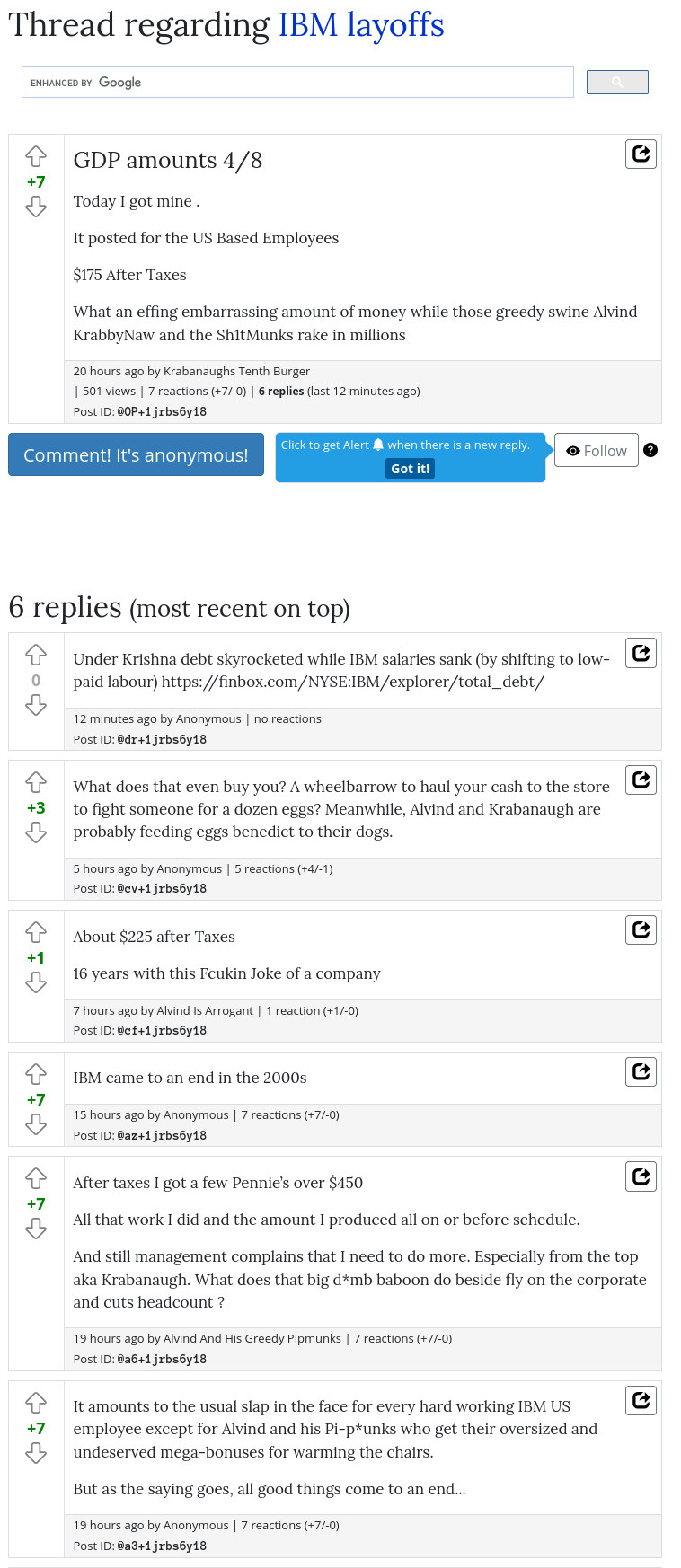
Task: Open the help question mark icon
Action: [x=650, y=450]
